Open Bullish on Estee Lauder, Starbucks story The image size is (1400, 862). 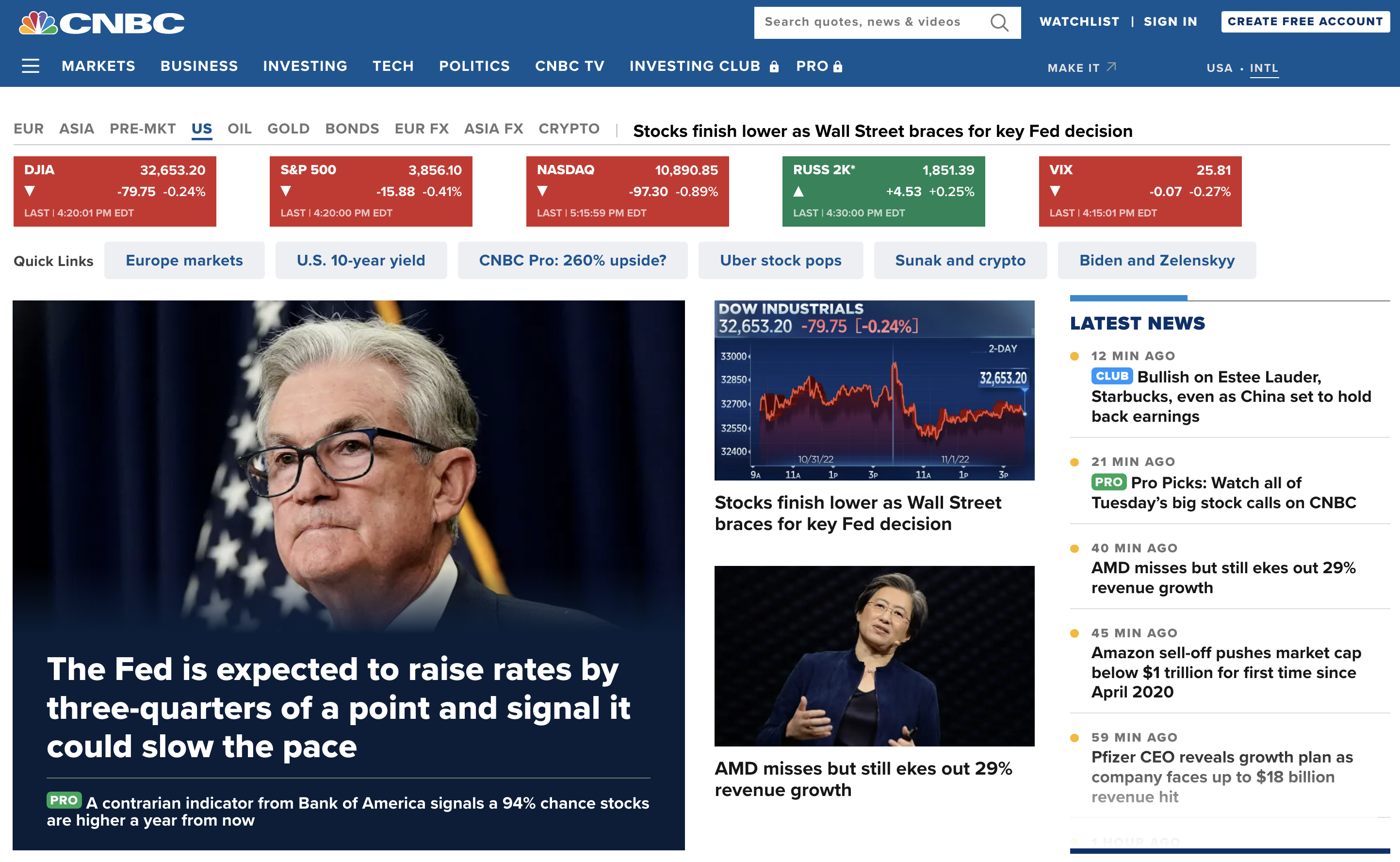pyautogui.click(x=1231, y=396)
